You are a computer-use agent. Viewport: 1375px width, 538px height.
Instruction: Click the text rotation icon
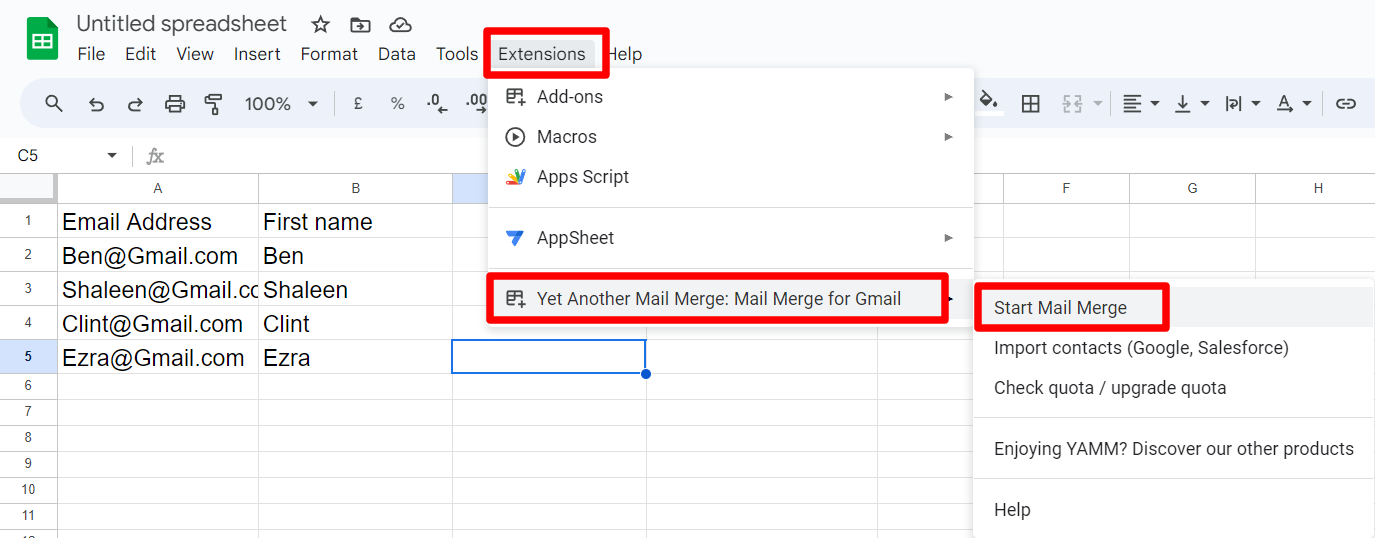pos(1284,103)
